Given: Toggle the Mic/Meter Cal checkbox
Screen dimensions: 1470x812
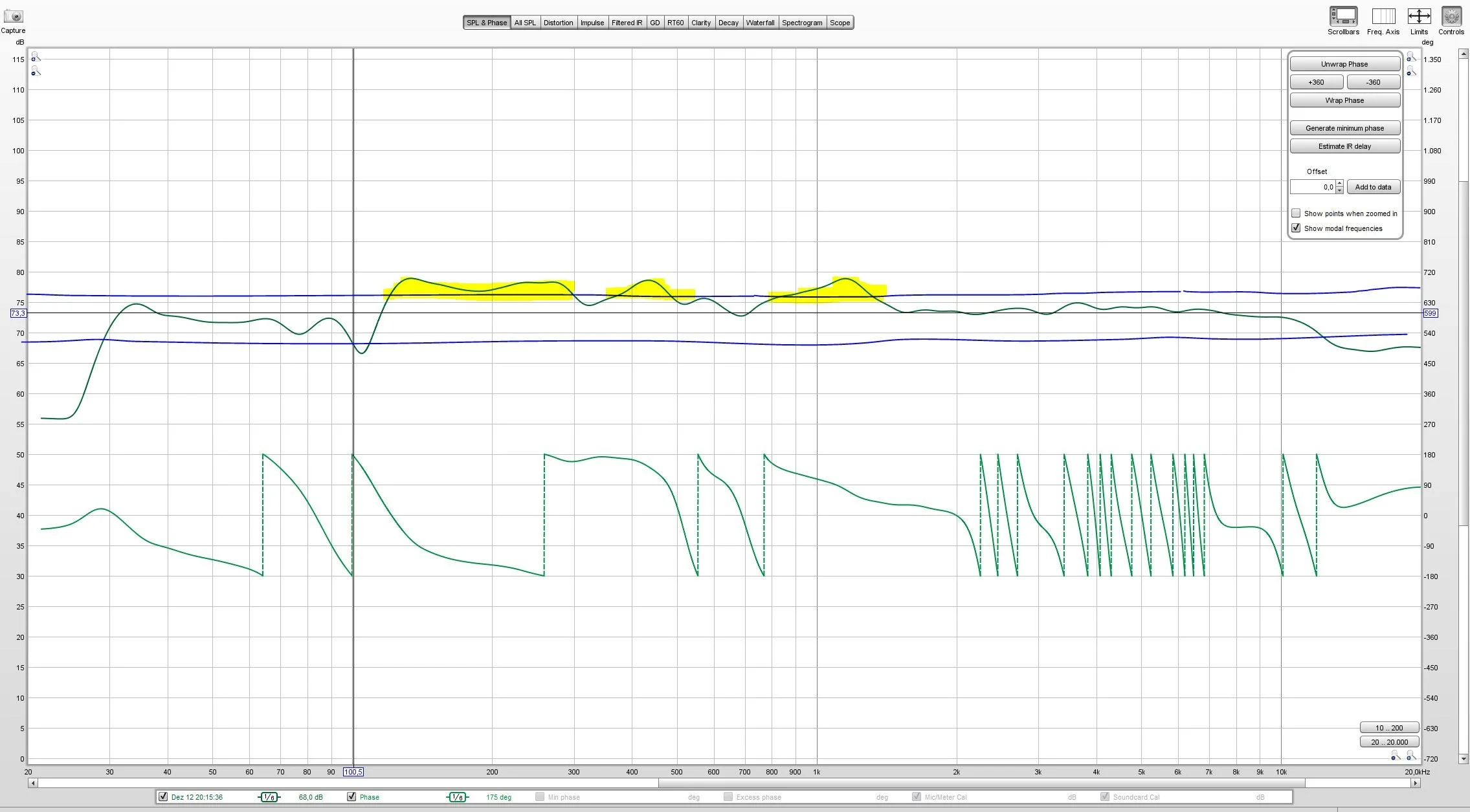Looking at the screenshot, I should [917, 796].
